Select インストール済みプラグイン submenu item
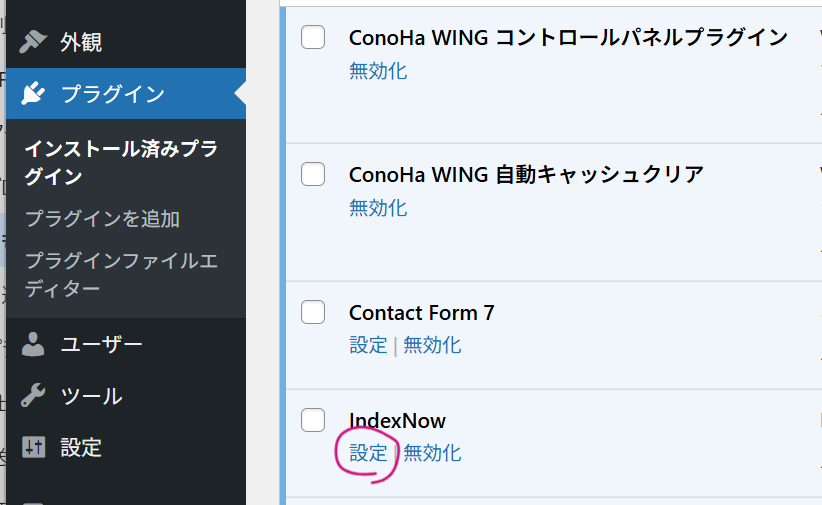Viewport: 822px width, 505px height. (121, 163)
